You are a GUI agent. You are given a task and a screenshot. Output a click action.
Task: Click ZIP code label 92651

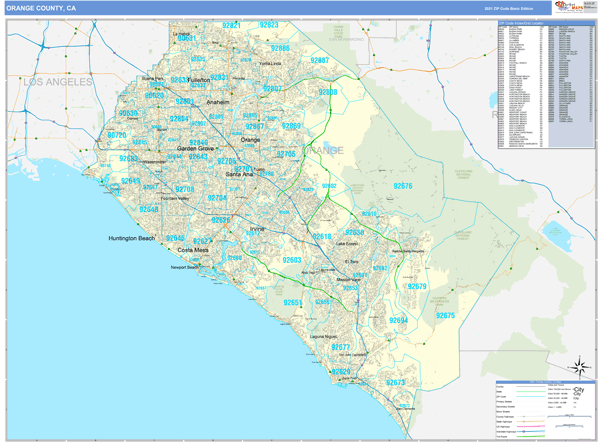[293, 303]
